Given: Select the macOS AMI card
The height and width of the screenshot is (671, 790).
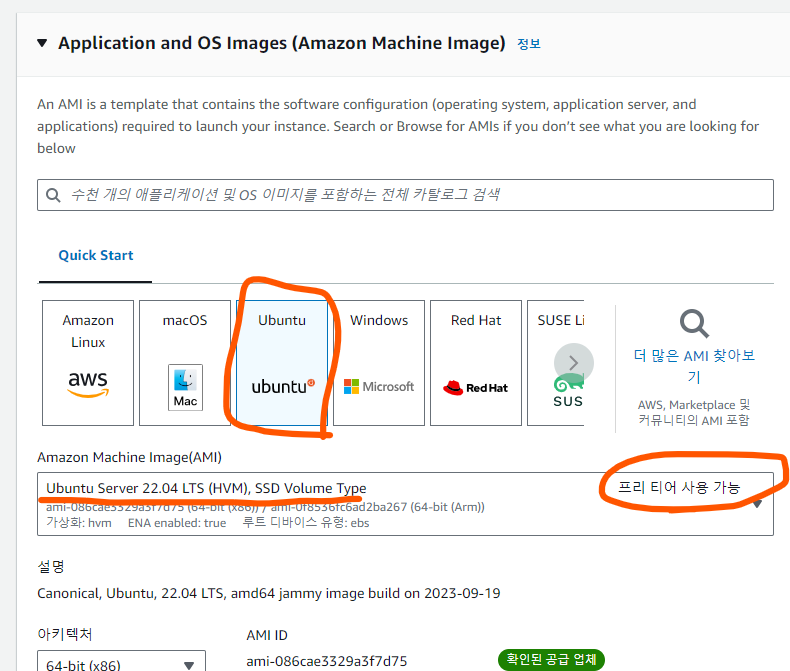Looking at the screenshot, I should tap(185, 363).
